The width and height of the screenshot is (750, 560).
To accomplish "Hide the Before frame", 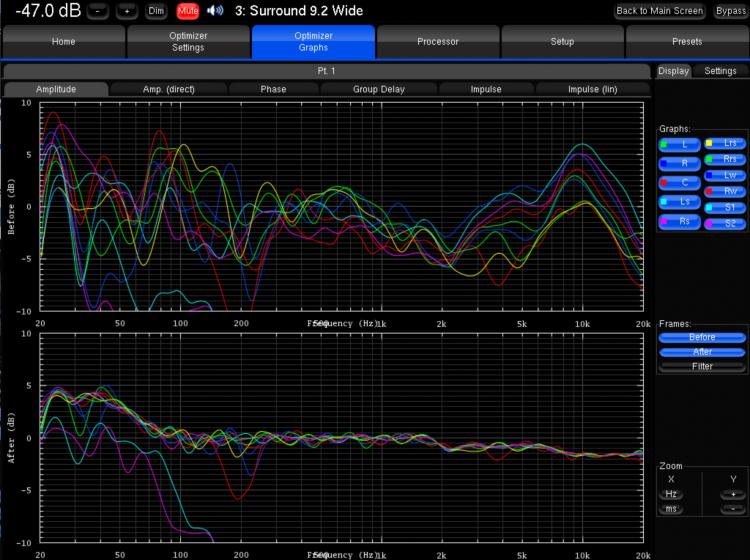I will 701,338.
